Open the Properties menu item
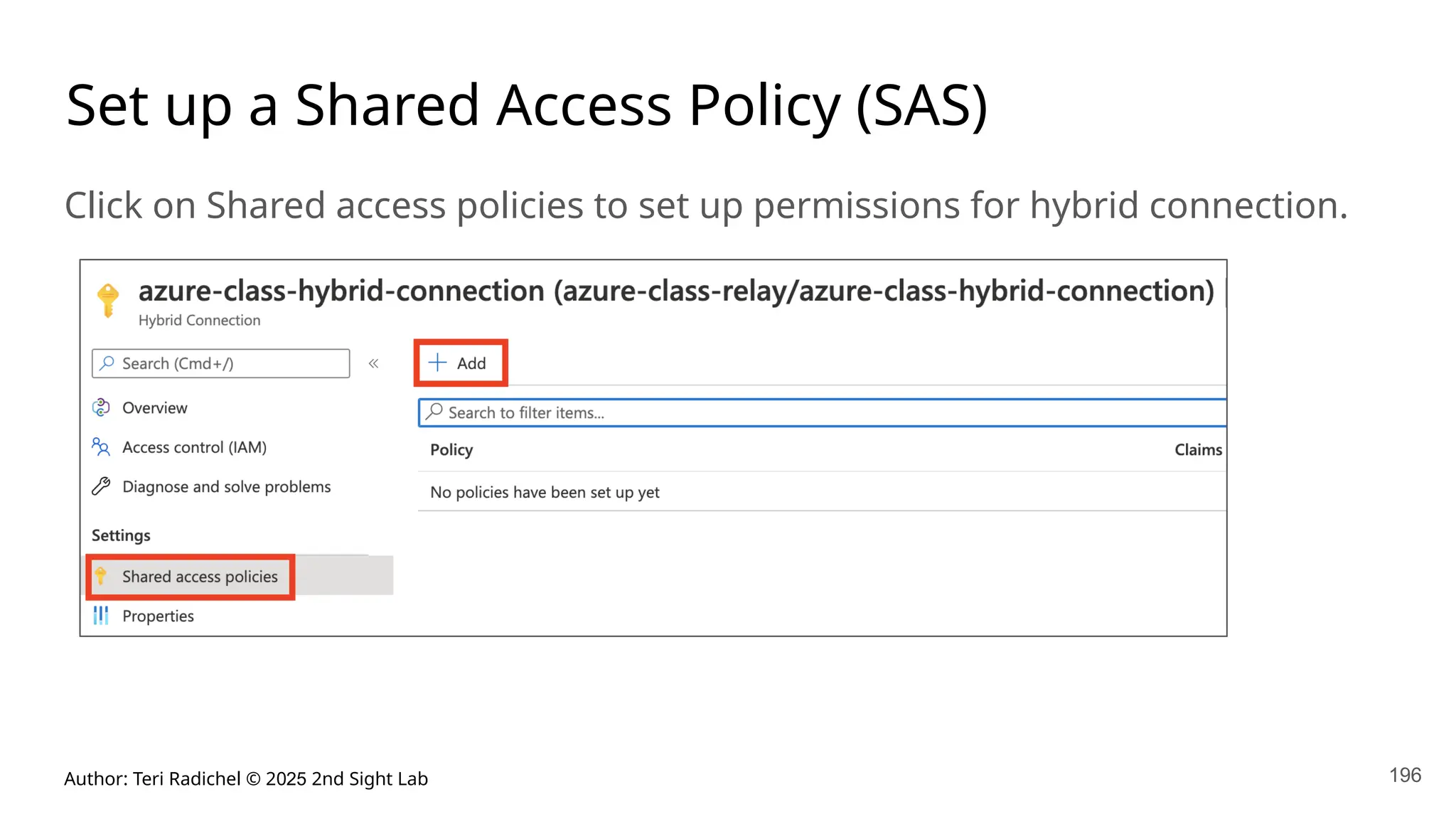Viewport: 1456px width, 819px height. pyautogui.click(x=158, y=616)
